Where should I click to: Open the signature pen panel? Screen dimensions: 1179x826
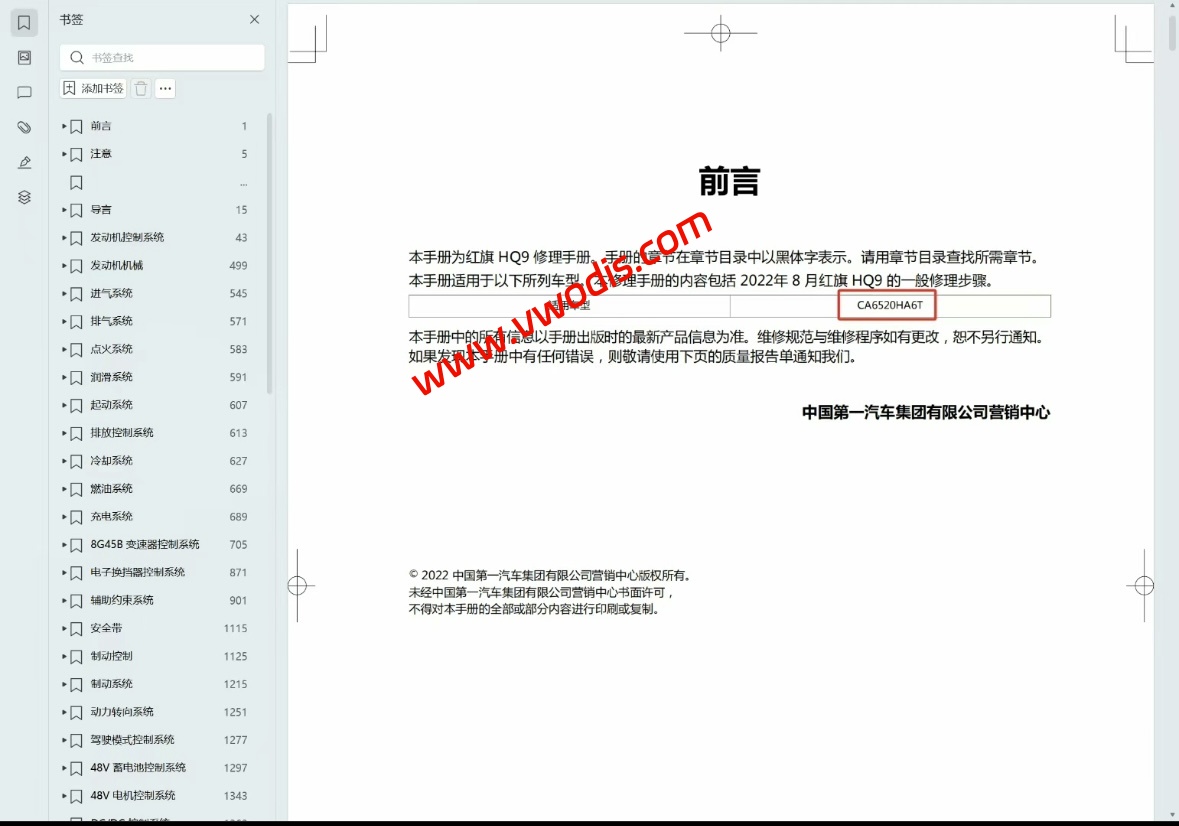[x=24, y=162]
